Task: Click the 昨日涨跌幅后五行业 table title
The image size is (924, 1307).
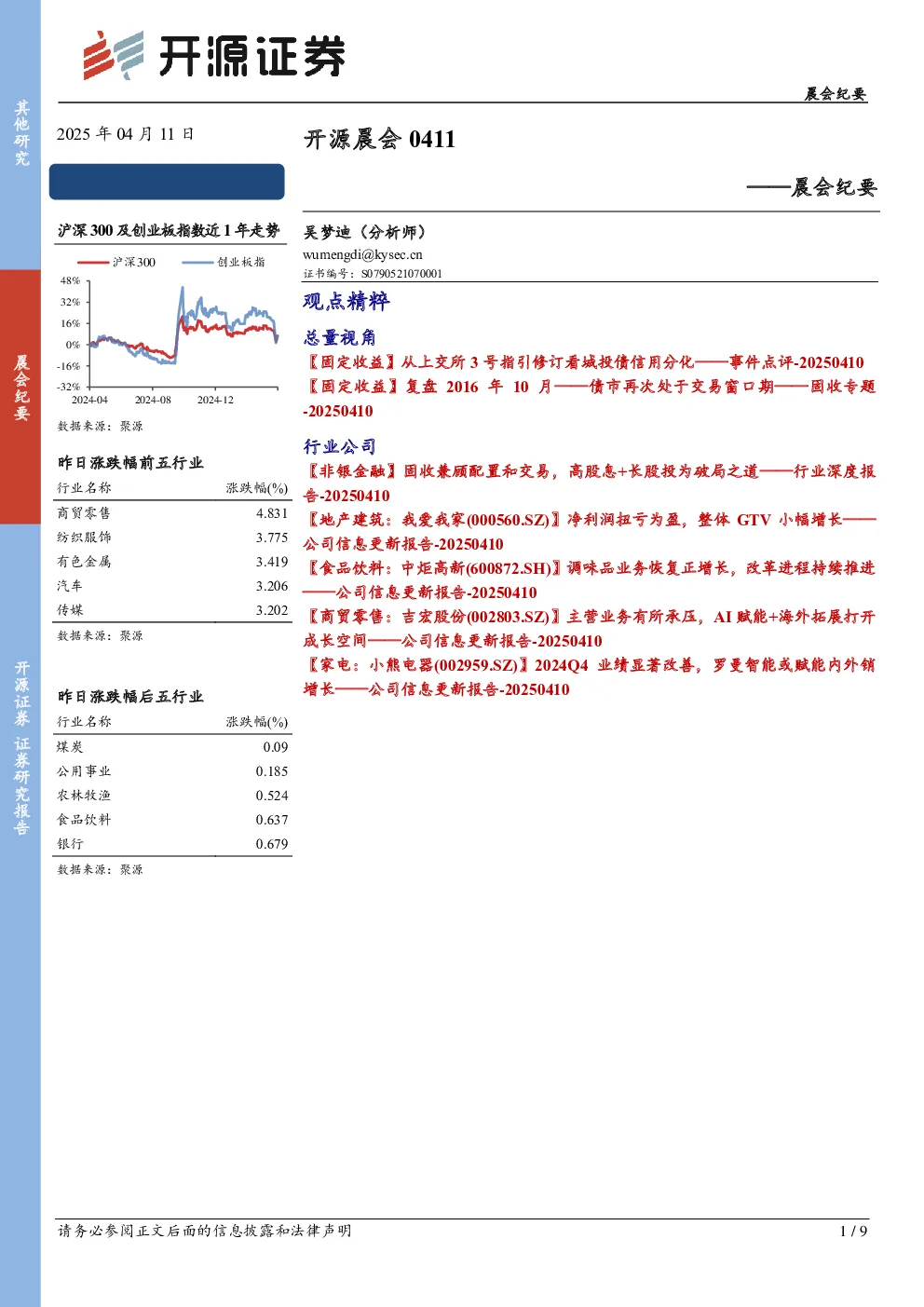Action: [130, 697]
